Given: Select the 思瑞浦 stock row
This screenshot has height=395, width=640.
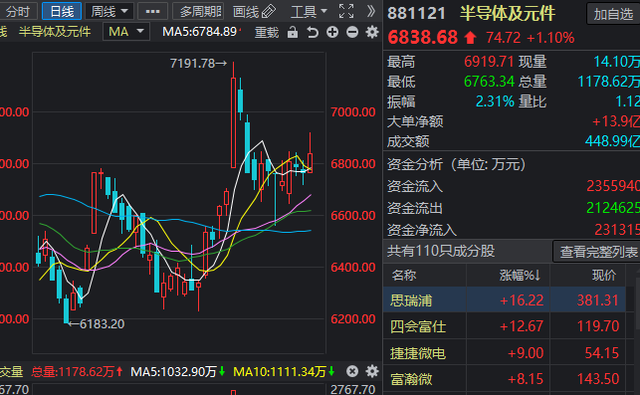Looking at the screenshot, I should click(504, 300).
